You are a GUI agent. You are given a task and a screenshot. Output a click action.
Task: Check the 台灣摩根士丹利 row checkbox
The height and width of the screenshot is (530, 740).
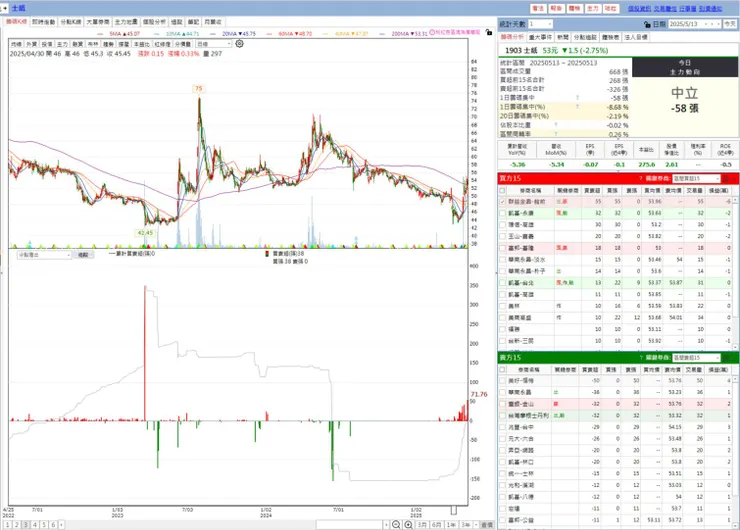point(502,416)
